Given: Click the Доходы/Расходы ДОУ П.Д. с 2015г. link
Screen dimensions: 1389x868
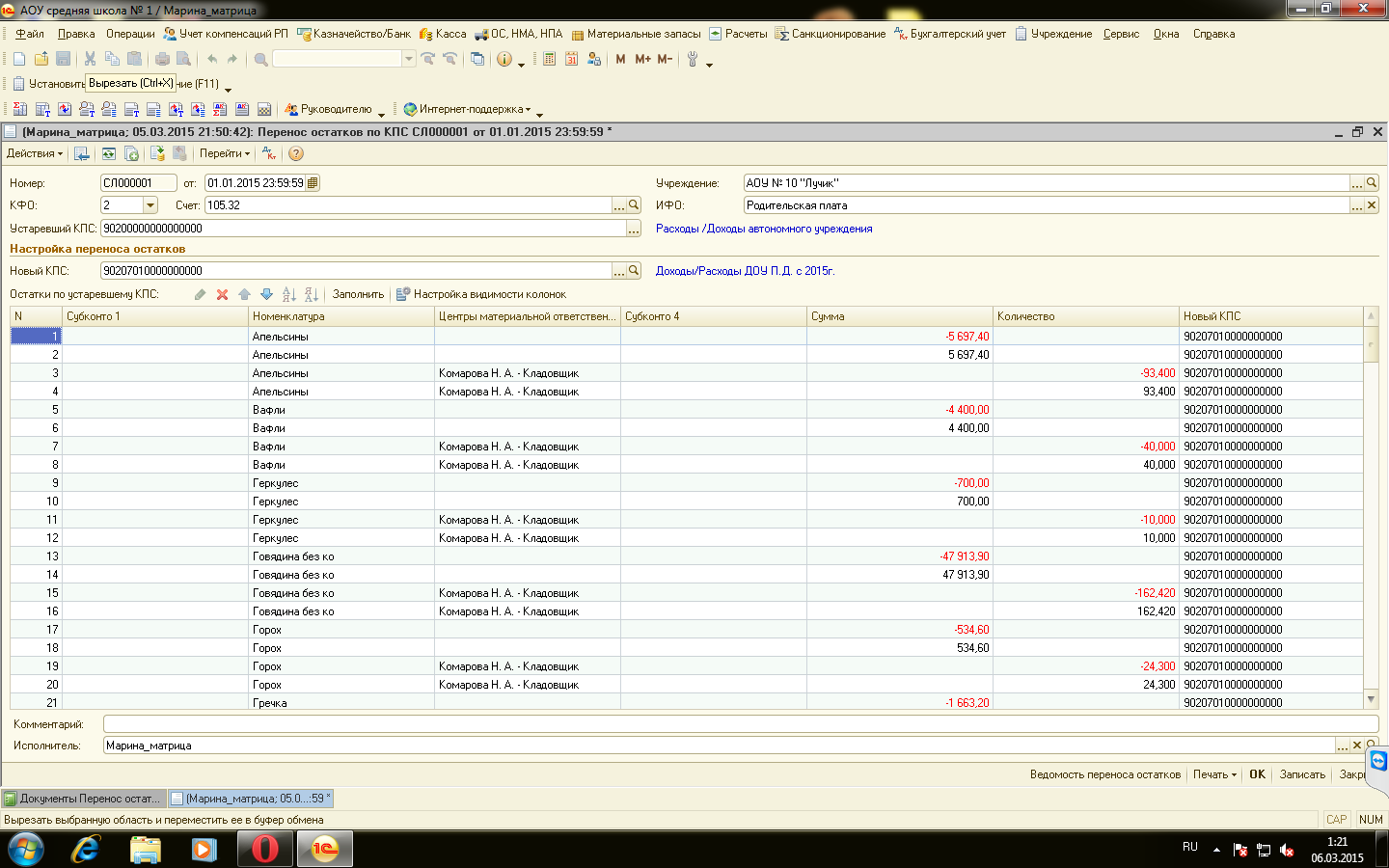Looking at the screenshot, I should (745, 271).
